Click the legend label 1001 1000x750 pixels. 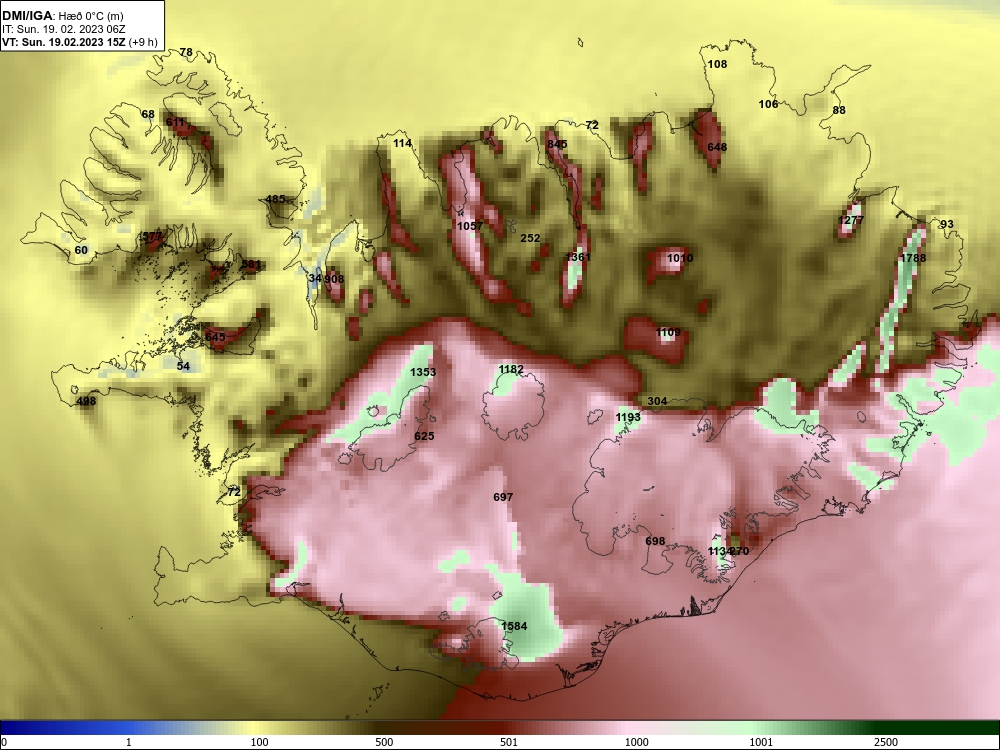[x=761, y=742]
